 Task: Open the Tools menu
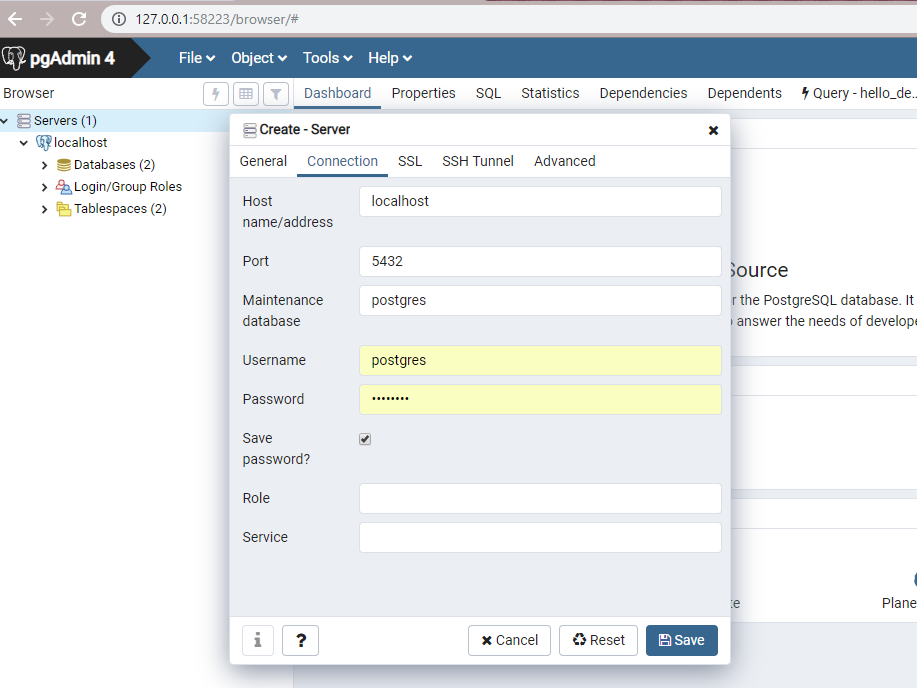click(328, 58)
